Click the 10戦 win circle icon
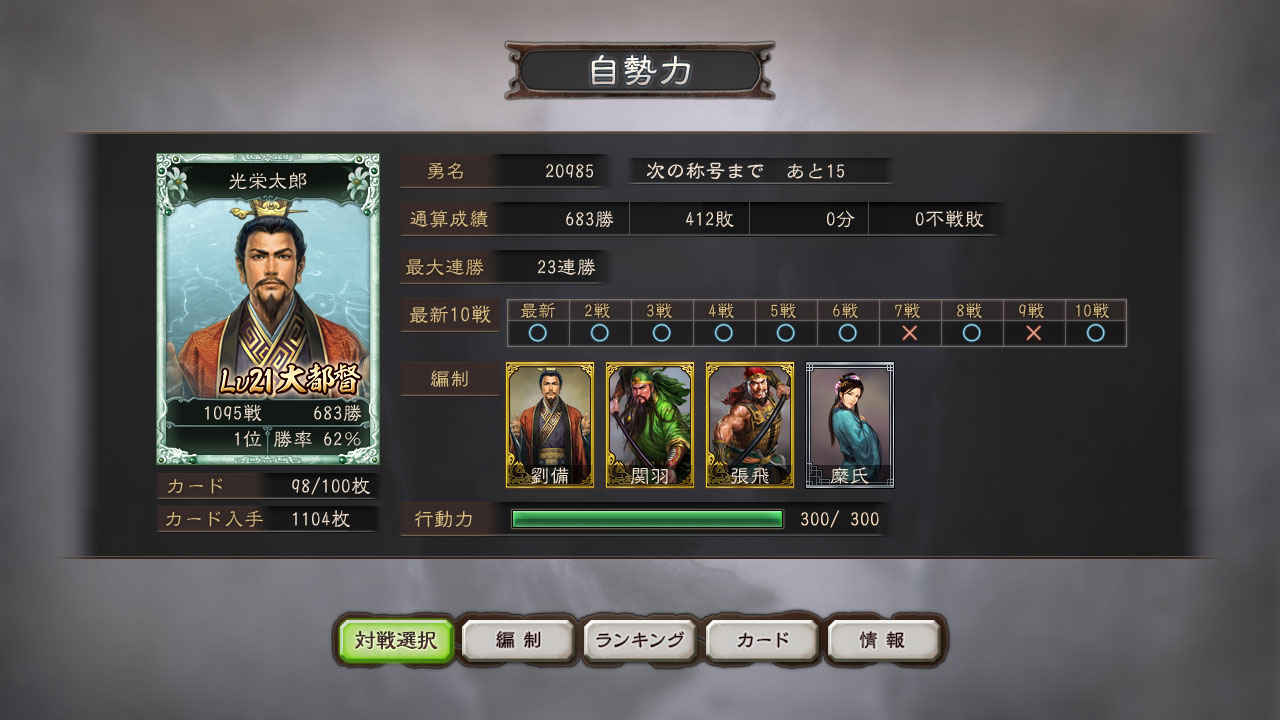 [1096, 333]
